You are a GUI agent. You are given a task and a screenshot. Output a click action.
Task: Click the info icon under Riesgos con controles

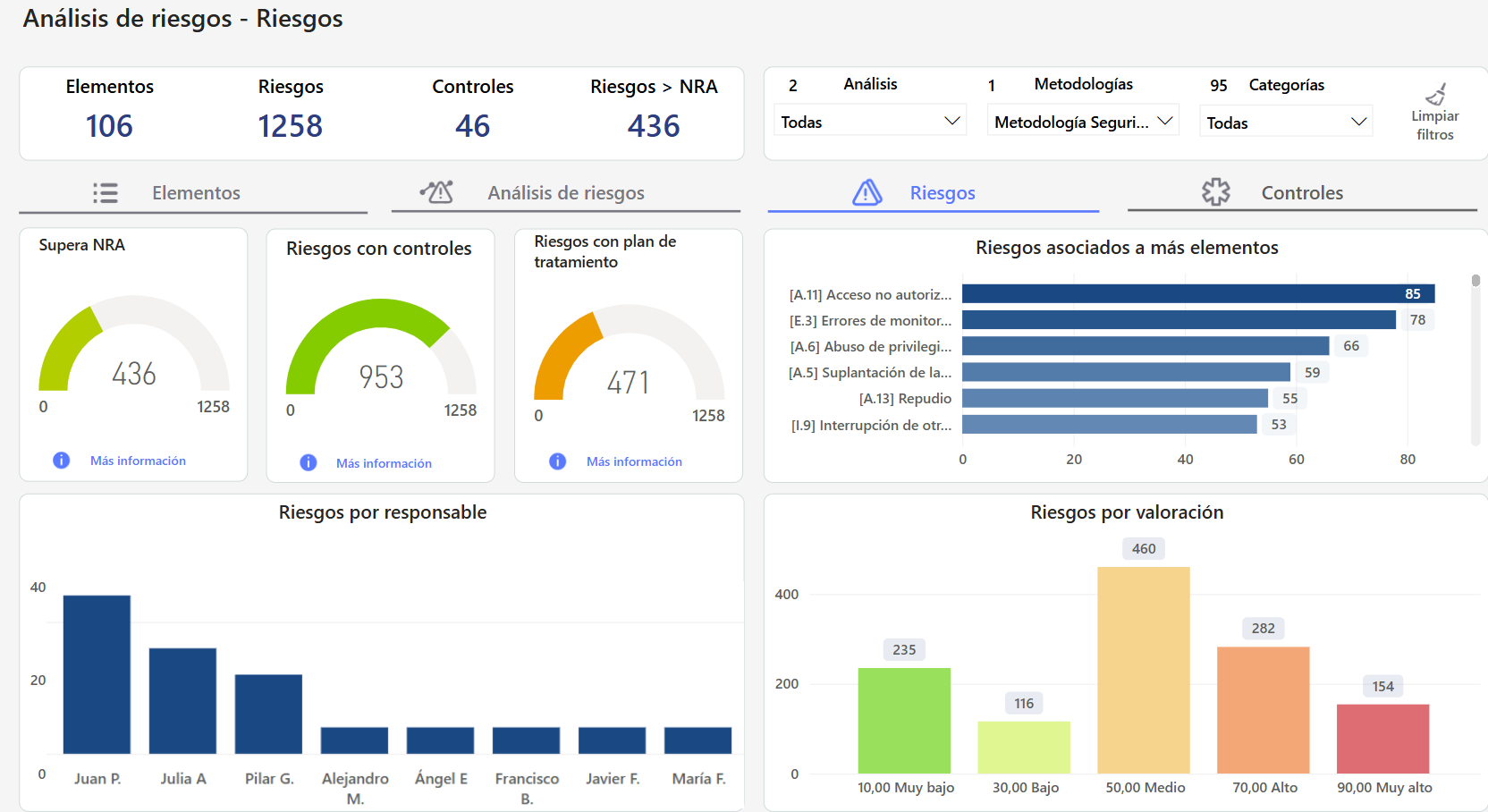pyautogui.click(x=309, y=462)
